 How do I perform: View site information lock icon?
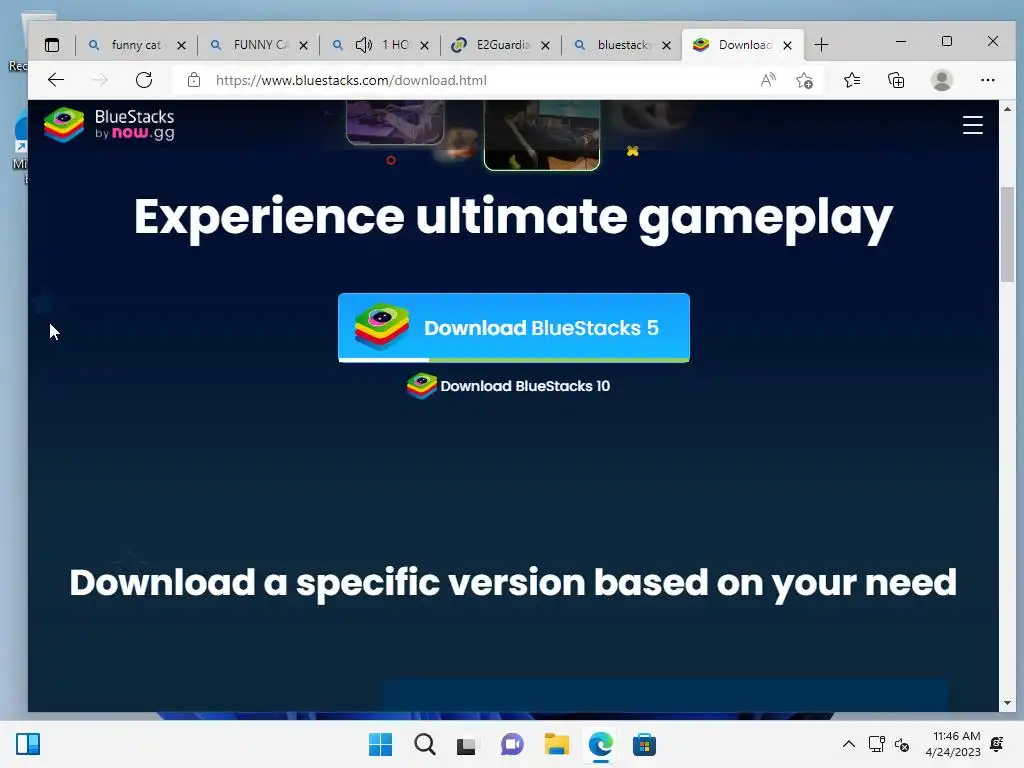tap(194, 80)
